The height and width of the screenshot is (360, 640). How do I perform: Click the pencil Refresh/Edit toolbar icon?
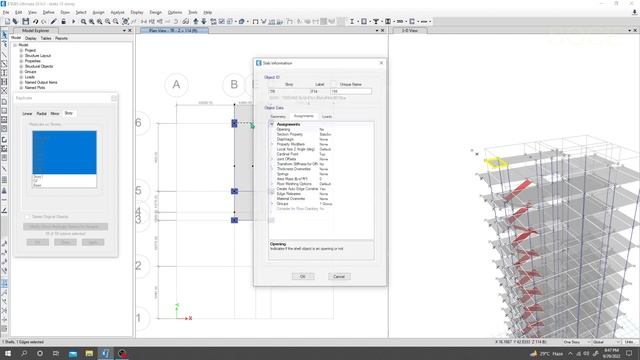[53, 21]
